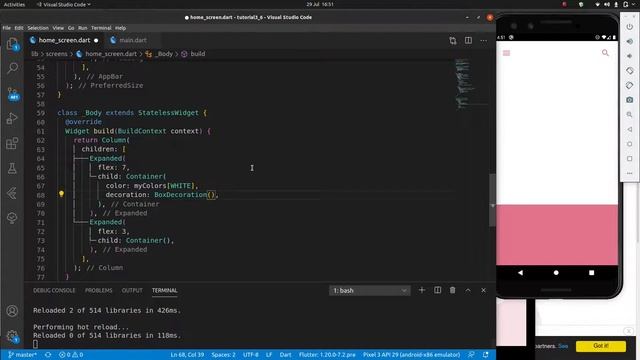Open the Run and Debug view
This screenshot has height=360, width=640.
point(12,118)
